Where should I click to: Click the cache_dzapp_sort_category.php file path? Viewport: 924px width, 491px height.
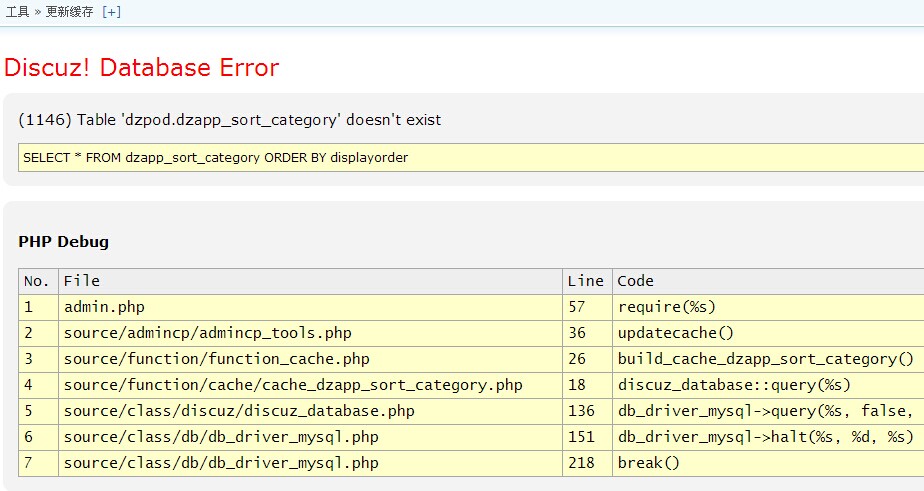point(293,385)
